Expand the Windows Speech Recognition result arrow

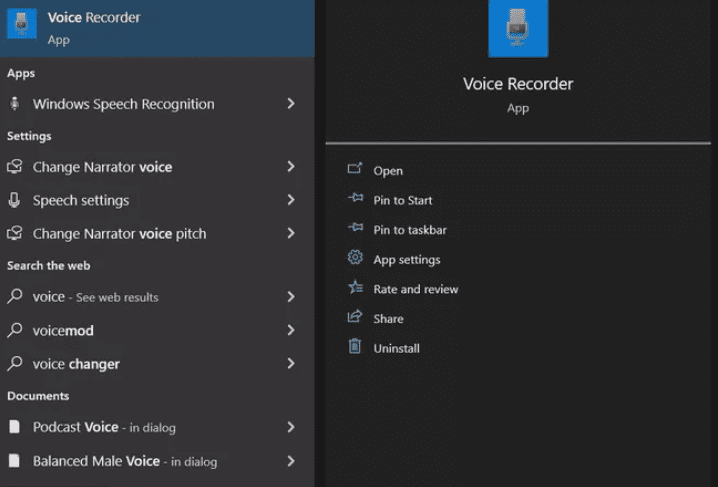(x=291, y=104)
